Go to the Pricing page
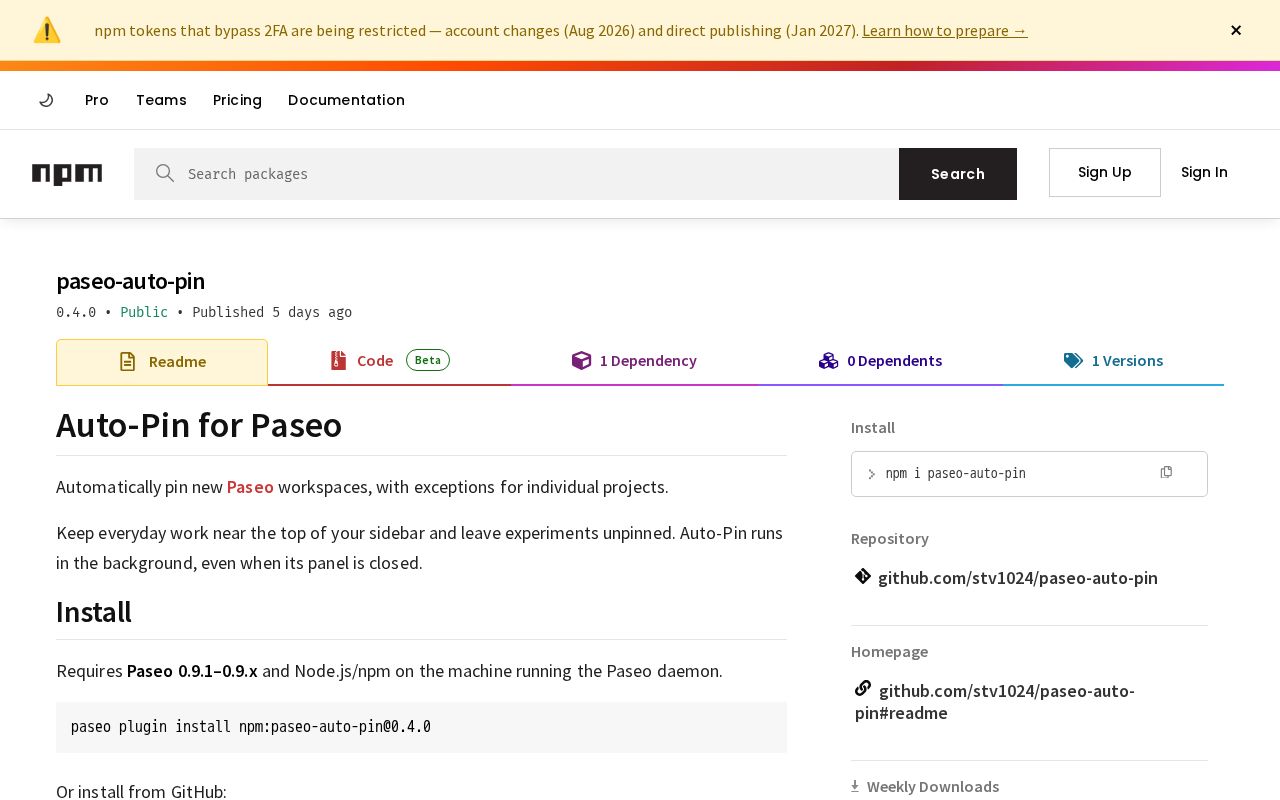The height and width of the screenshot is (800, 1280). tap(237, 100)
